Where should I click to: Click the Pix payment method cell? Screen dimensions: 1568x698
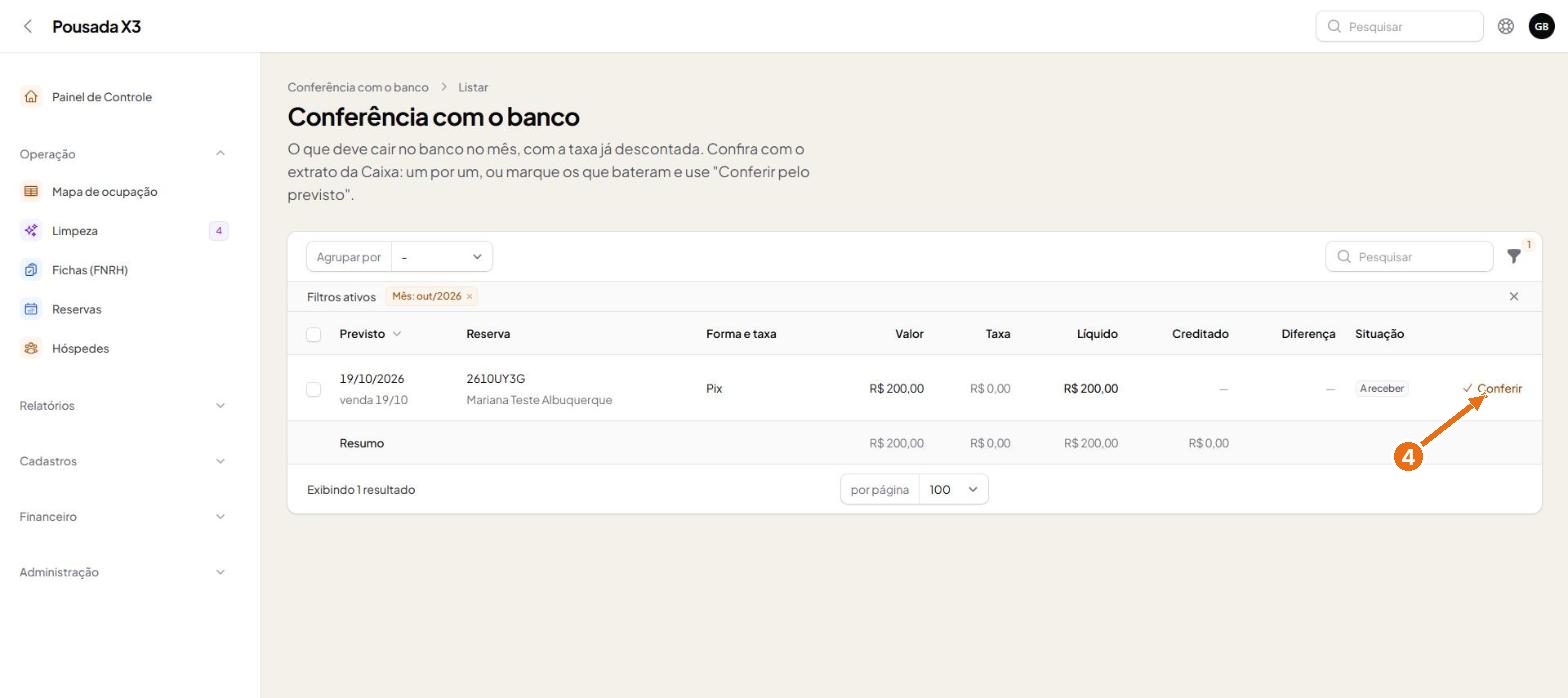pos(714,389)
